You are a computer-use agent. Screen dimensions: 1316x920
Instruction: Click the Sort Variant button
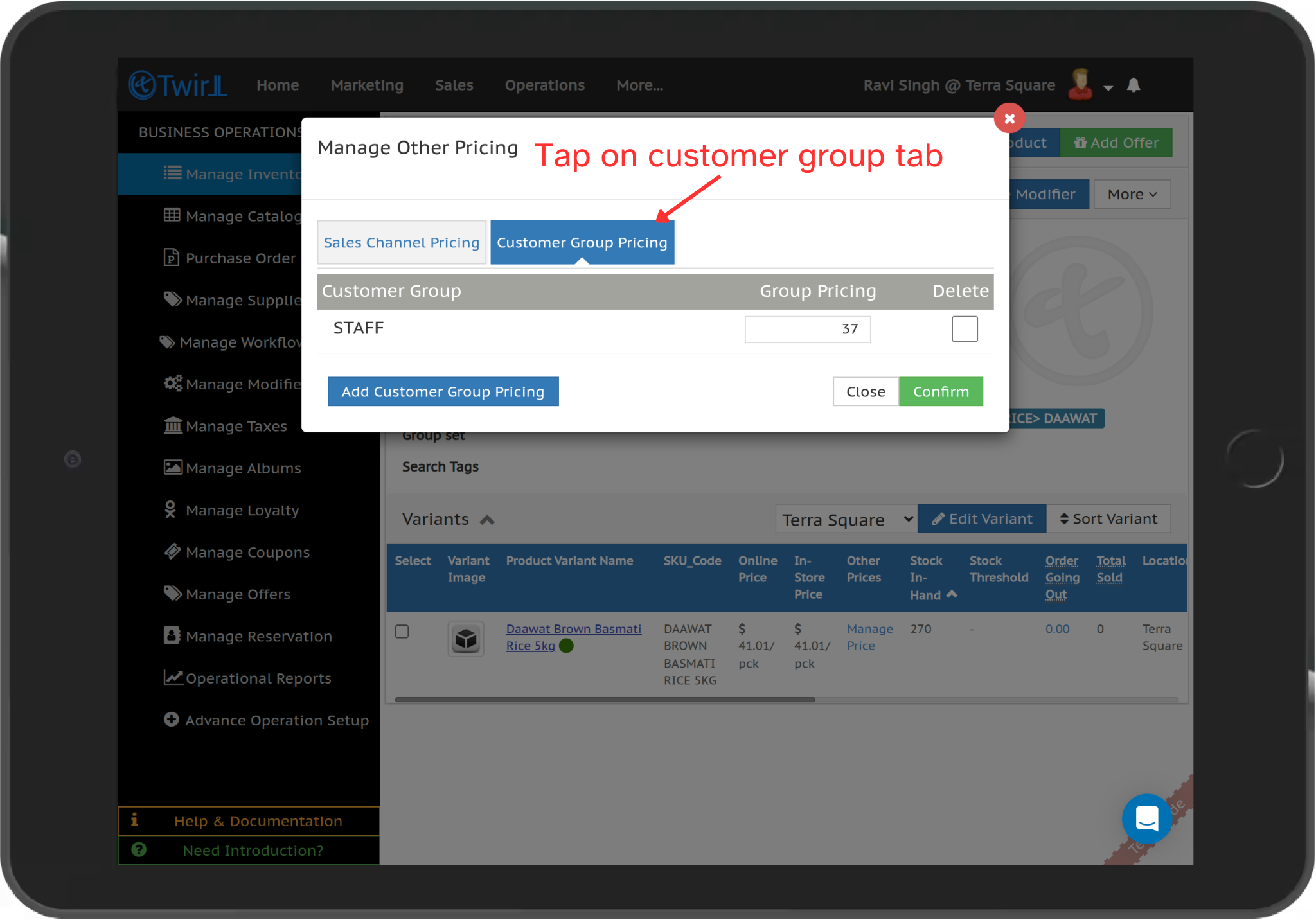[x=1108, y=518]
